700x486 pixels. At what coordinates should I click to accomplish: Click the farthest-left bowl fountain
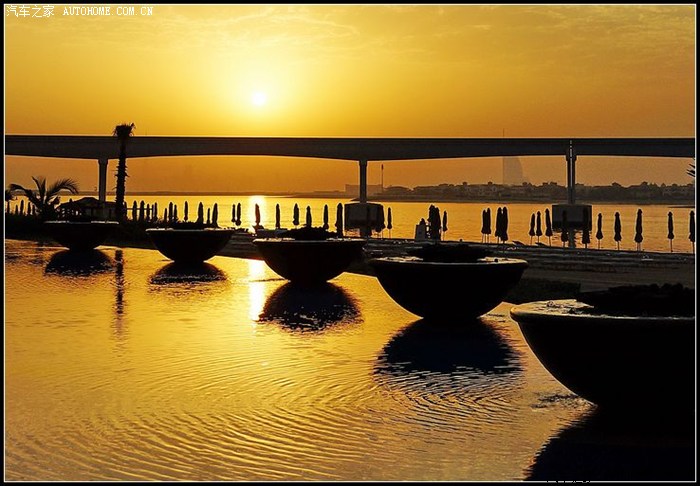80,234
